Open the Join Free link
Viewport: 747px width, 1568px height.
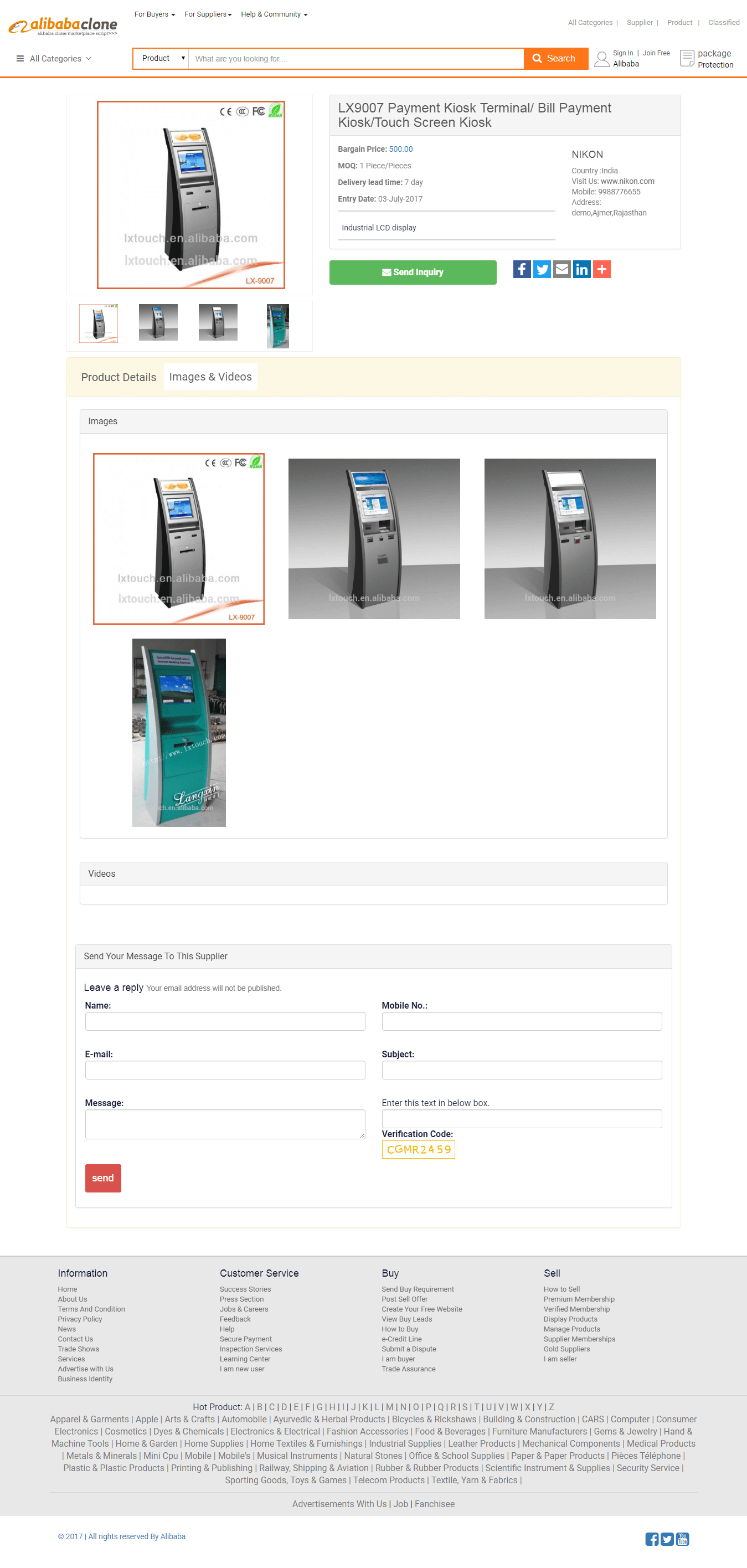click(656, 53)
